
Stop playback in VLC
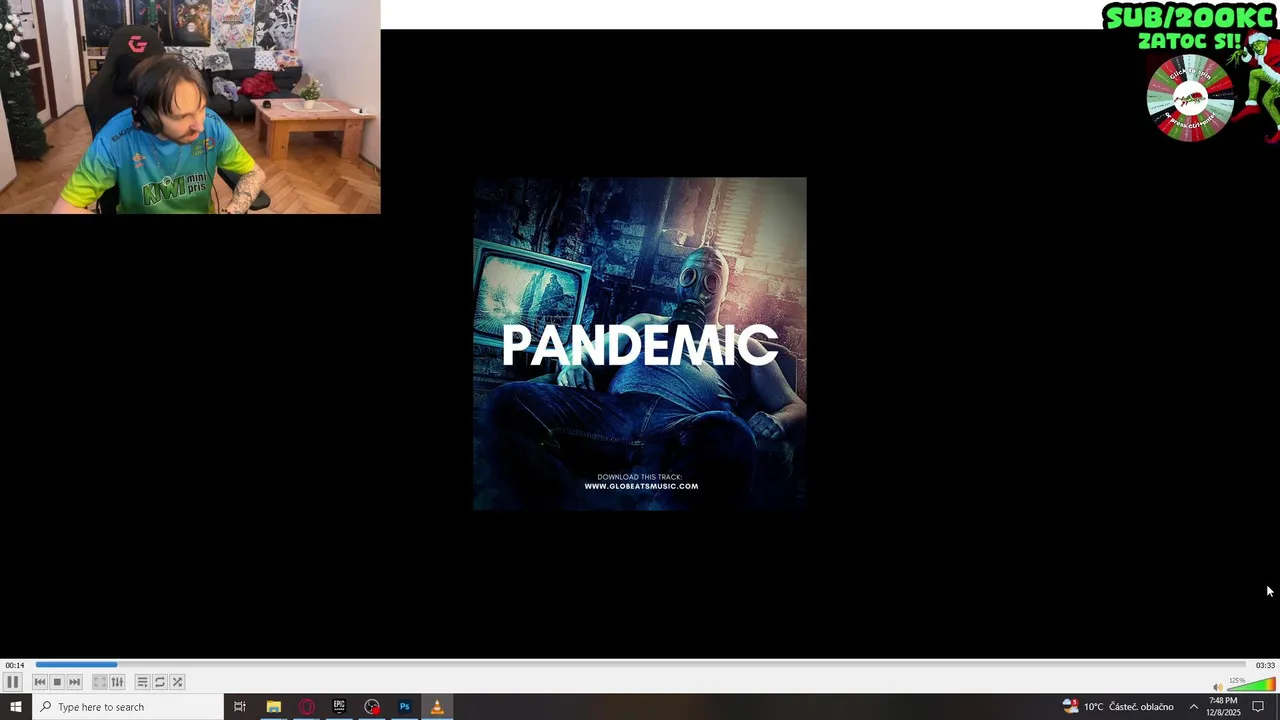57,682
